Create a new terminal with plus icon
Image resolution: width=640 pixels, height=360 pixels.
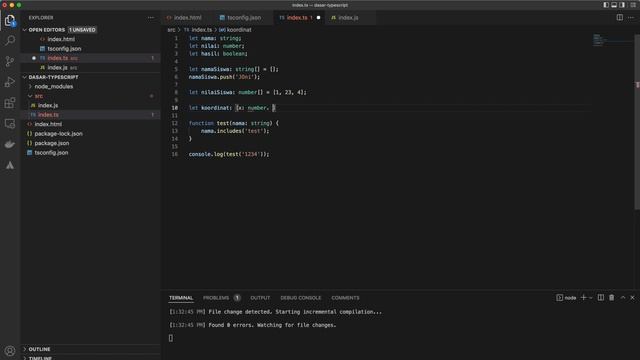pyautogui.click(x=584, y=298)
